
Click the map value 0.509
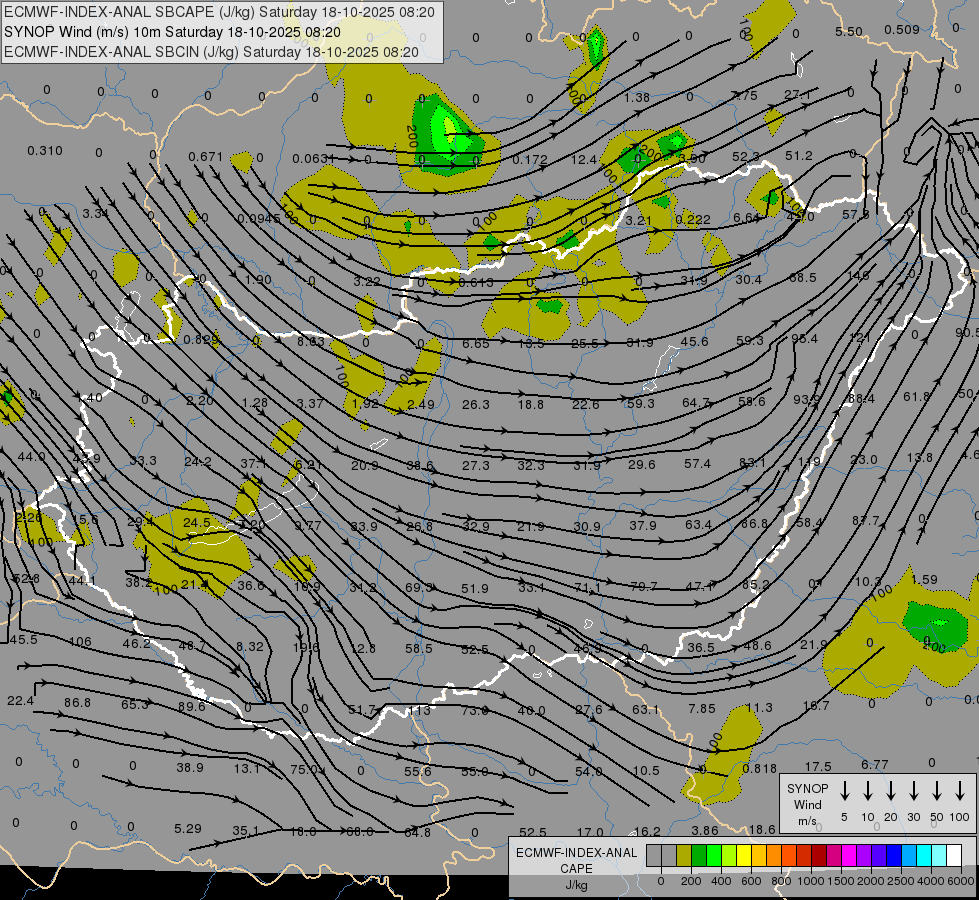point(902,29)
